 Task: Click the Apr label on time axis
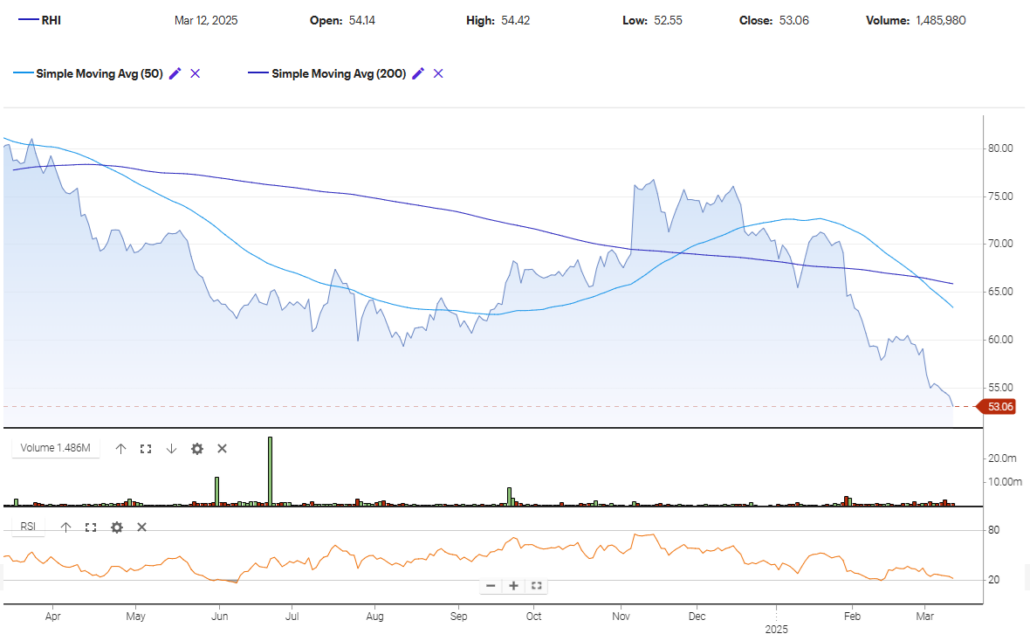tap(53, 616)
